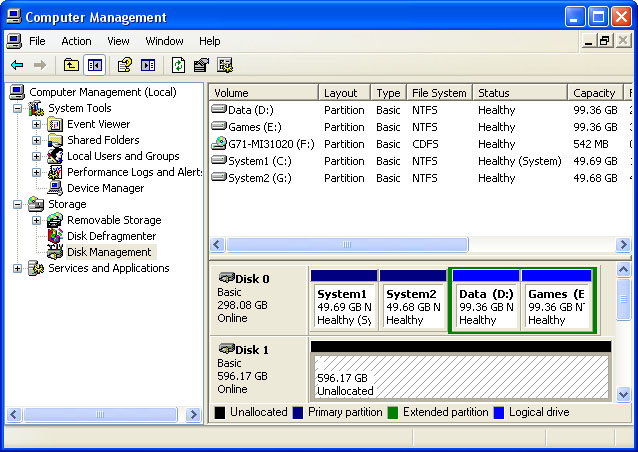Click the Computer Management title bar icon
Viewport: 638px width, 452px height.
pos(14,17)
